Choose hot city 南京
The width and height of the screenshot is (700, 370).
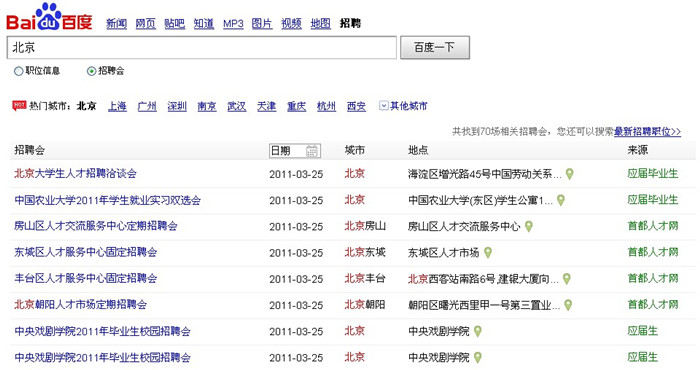coord(207,106)
